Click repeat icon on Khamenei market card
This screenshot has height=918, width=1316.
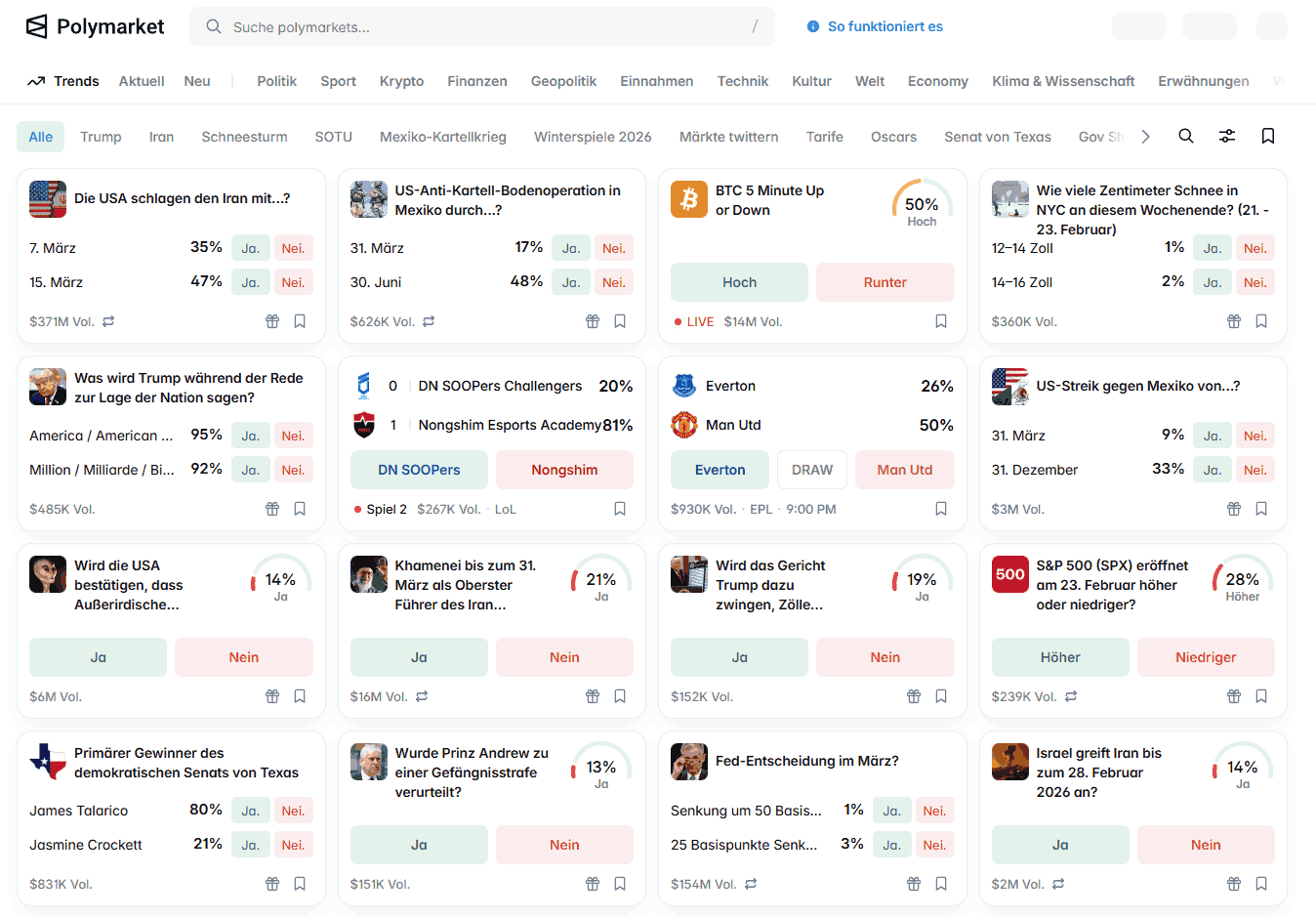tap(422, 696)
